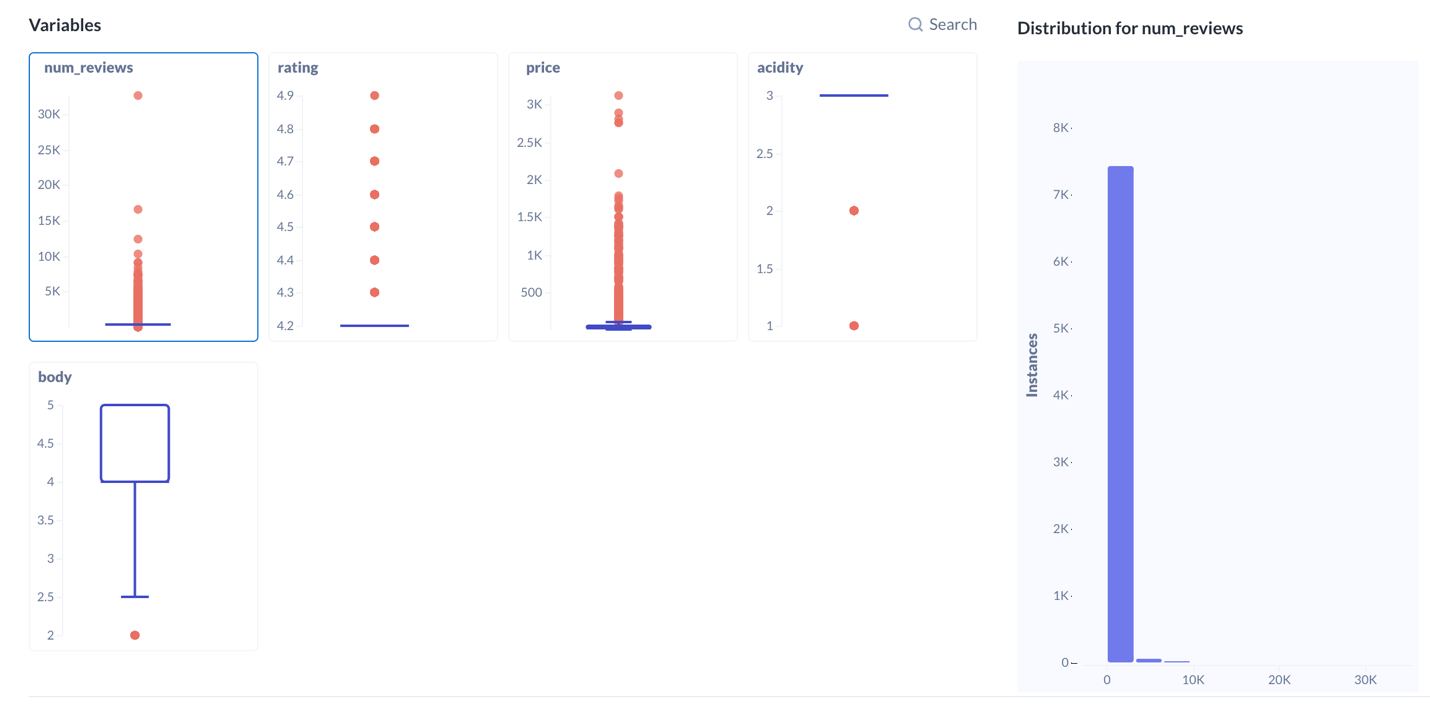Click the body chart outlier dot at 2
The height and width of the screenshot is (706, 1430).
point(133,634)
